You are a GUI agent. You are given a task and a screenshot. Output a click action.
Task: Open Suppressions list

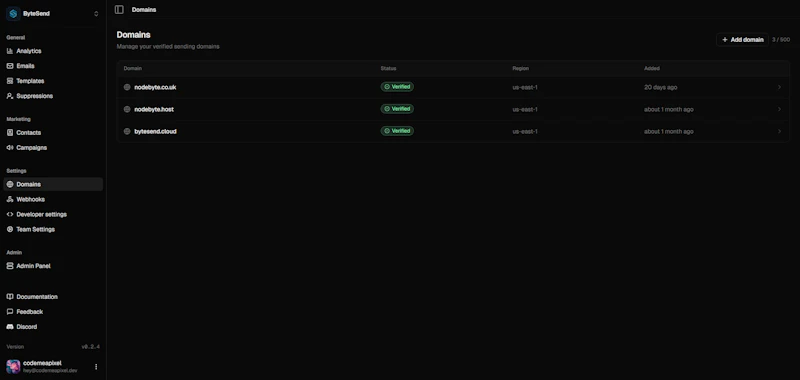(53, 96)
